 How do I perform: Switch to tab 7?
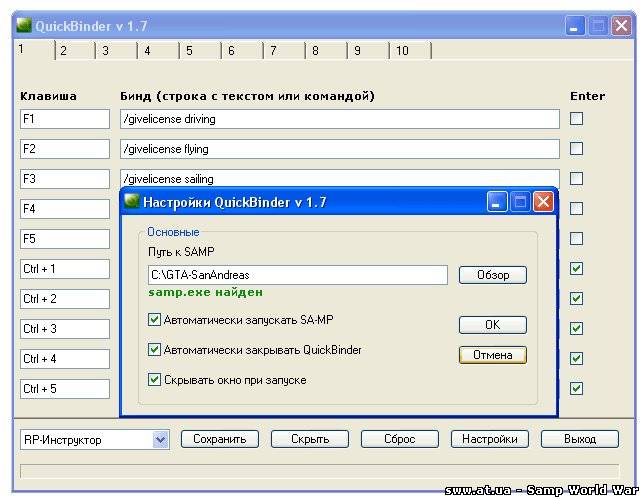click(x=284, y=51)
